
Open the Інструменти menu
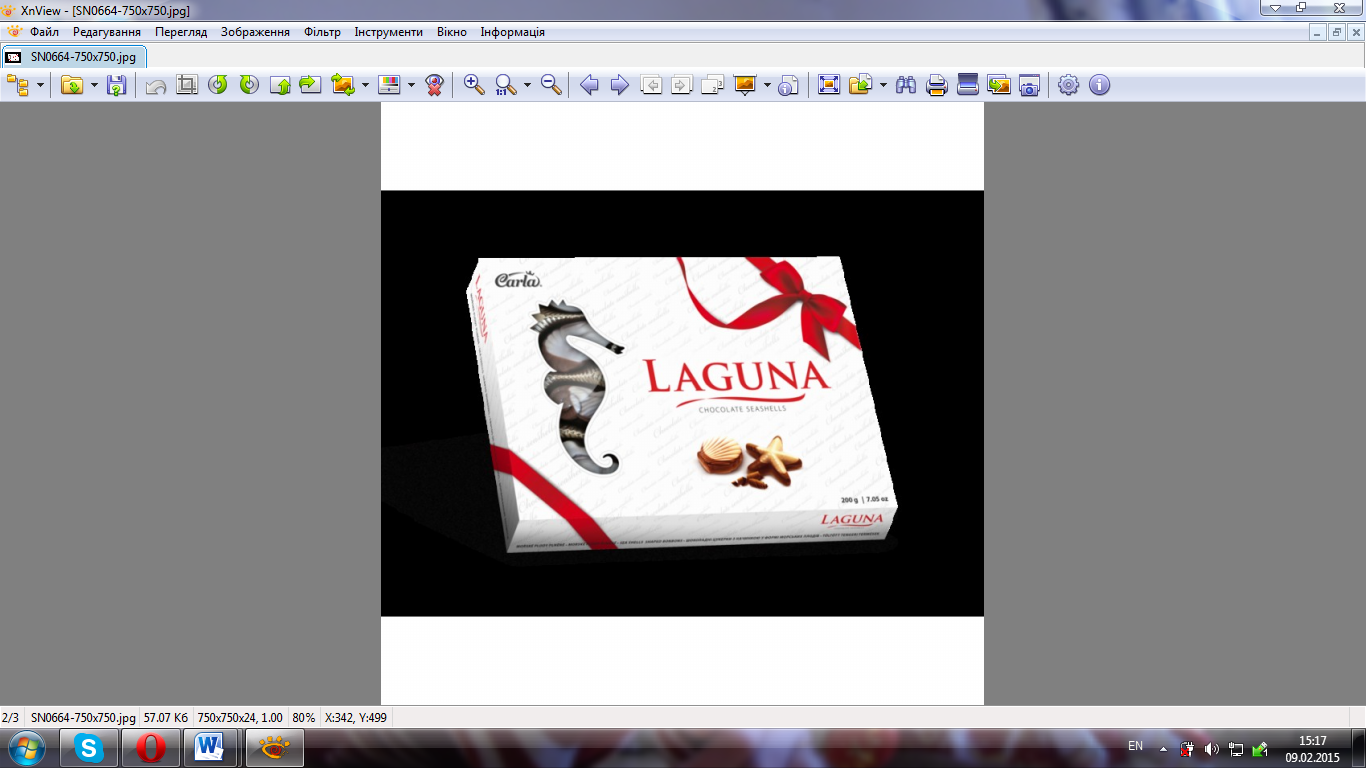(389, 32)
